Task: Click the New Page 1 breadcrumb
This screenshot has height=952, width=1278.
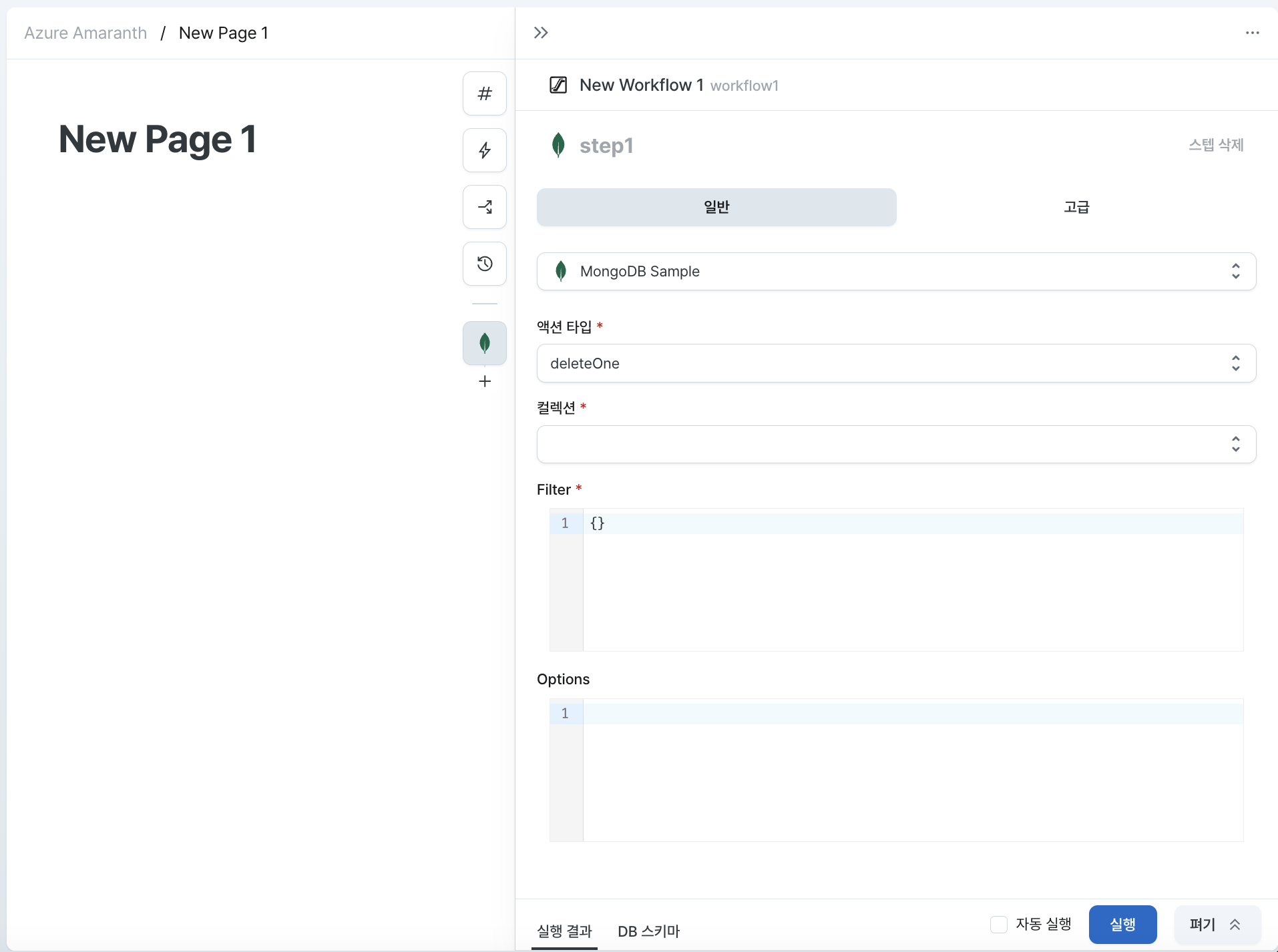Action: 224,33
